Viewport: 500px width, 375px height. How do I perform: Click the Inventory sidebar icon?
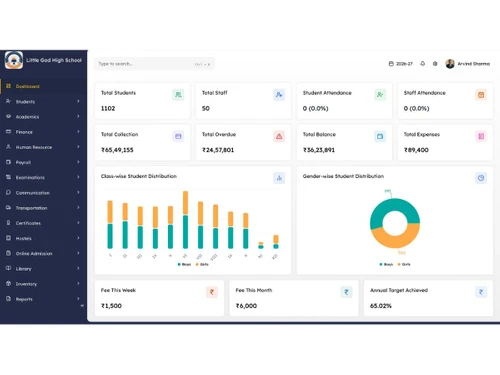pyautogui.click(x=8, y=284)
